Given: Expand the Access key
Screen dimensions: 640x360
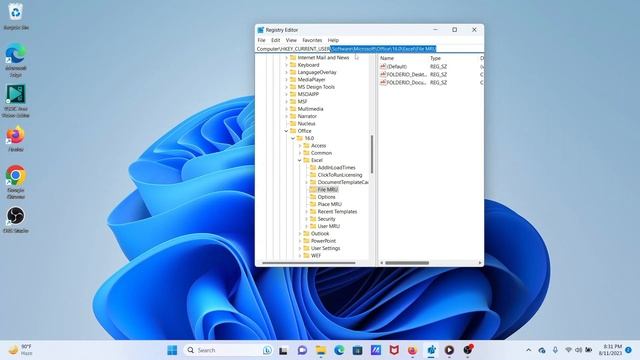Looking at the screenshot, I should (300, 146).
